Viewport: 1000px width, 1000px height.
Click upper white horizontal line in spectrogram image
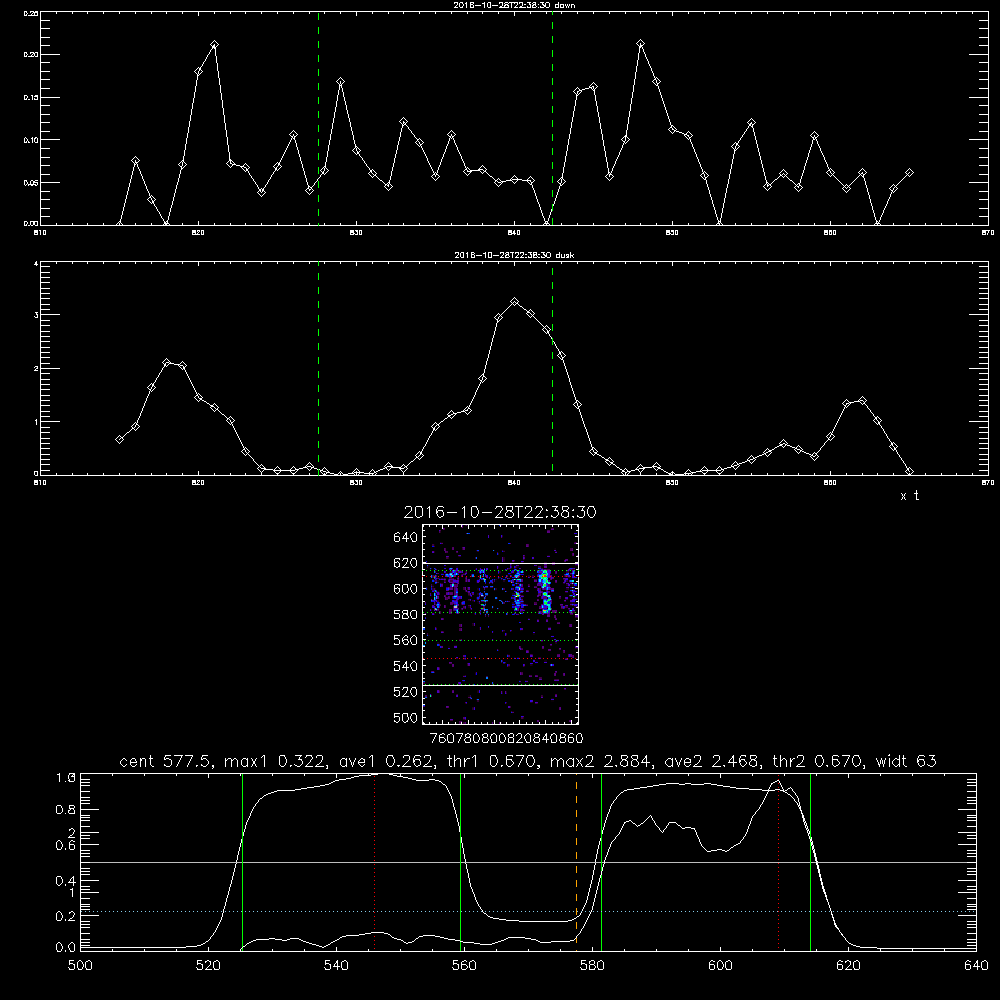501,564
